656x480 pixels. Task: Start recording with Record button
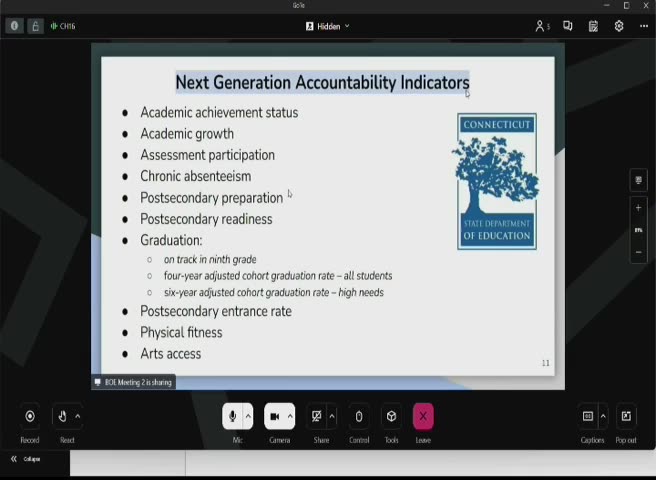click(30, 416)
